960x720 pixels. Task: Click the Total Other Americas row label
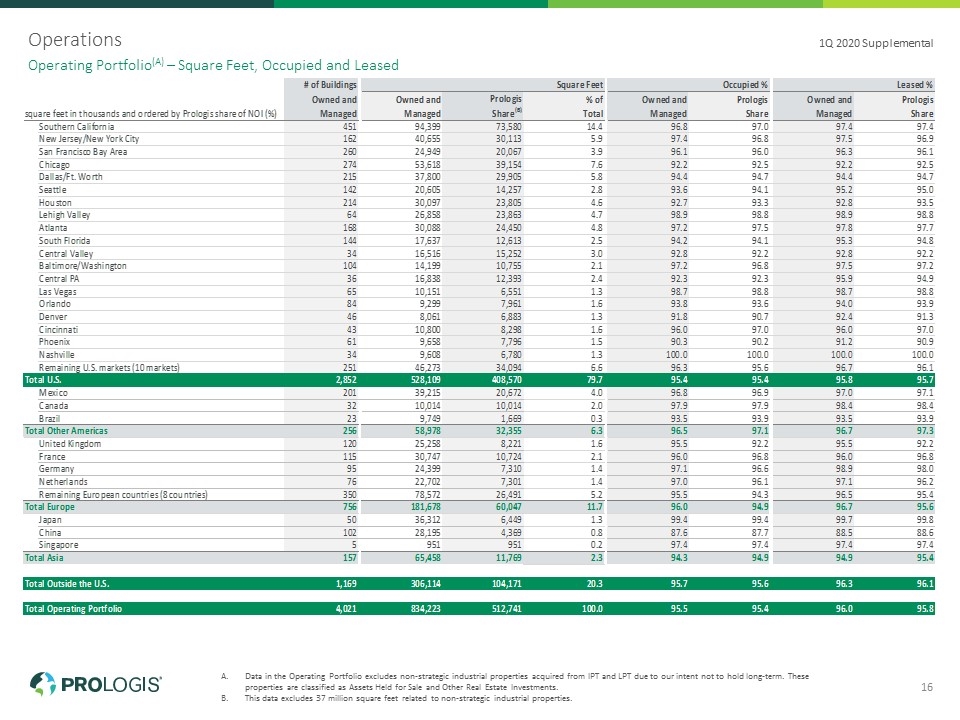click(66, 431)
